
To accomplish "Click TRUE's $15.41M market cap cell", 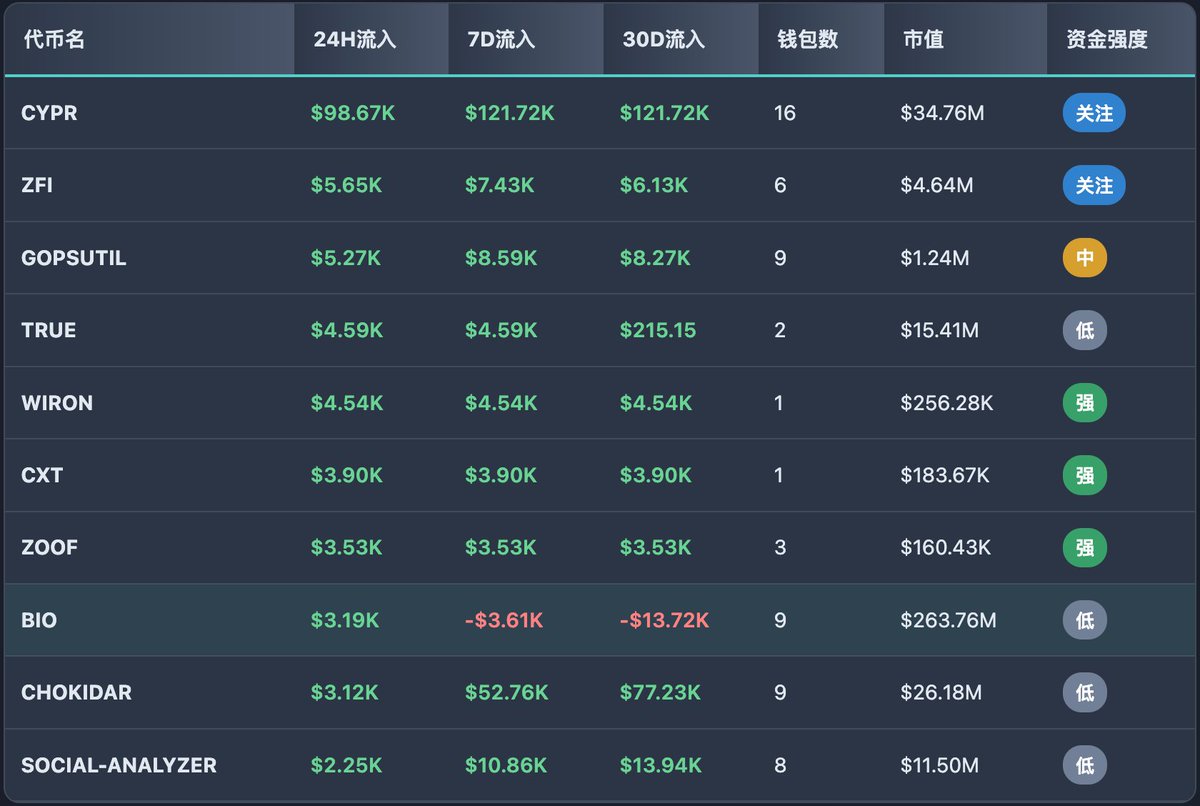I will click(939, 330).
